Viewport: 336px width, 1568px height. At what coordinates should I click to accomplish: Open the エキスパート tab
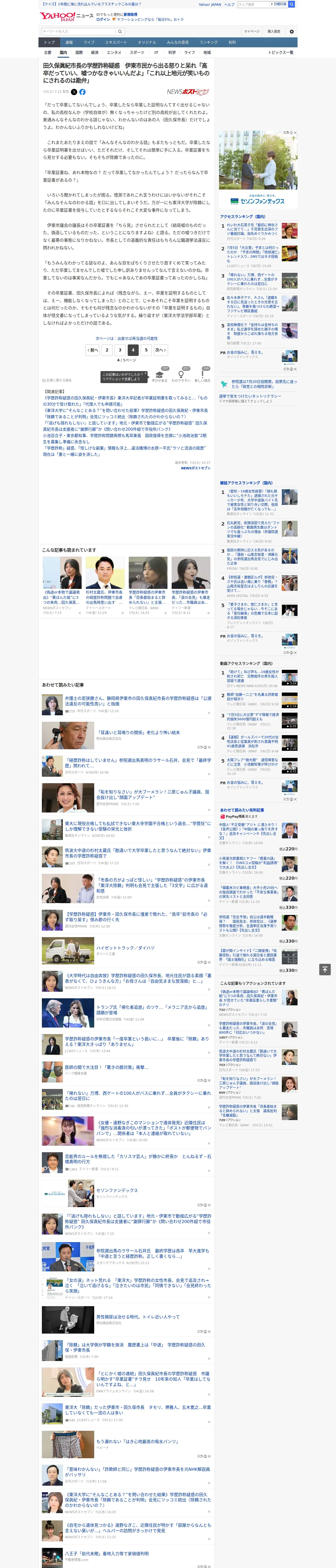click(116, 43)
